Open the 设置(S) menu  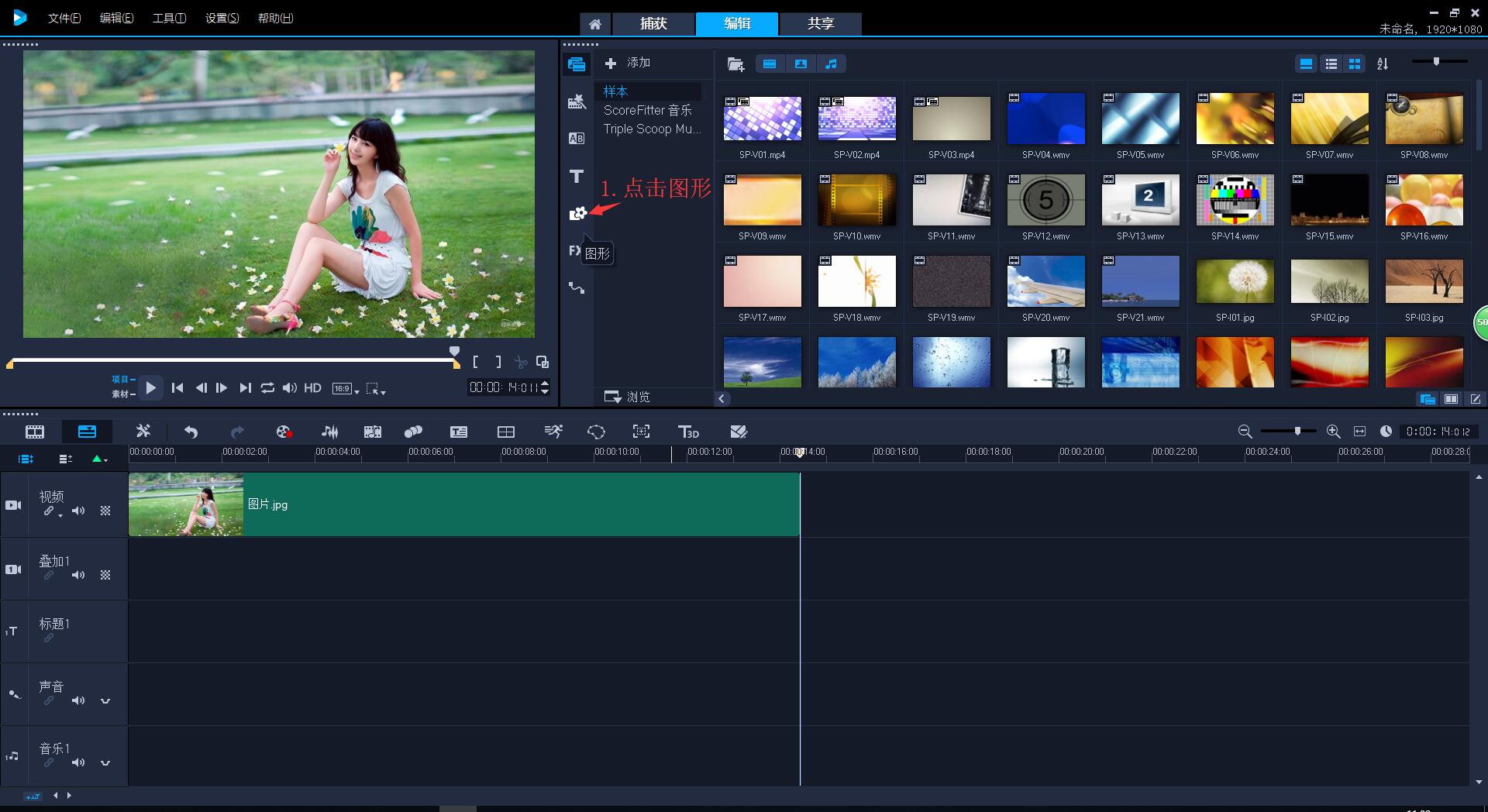click(222, 18)
